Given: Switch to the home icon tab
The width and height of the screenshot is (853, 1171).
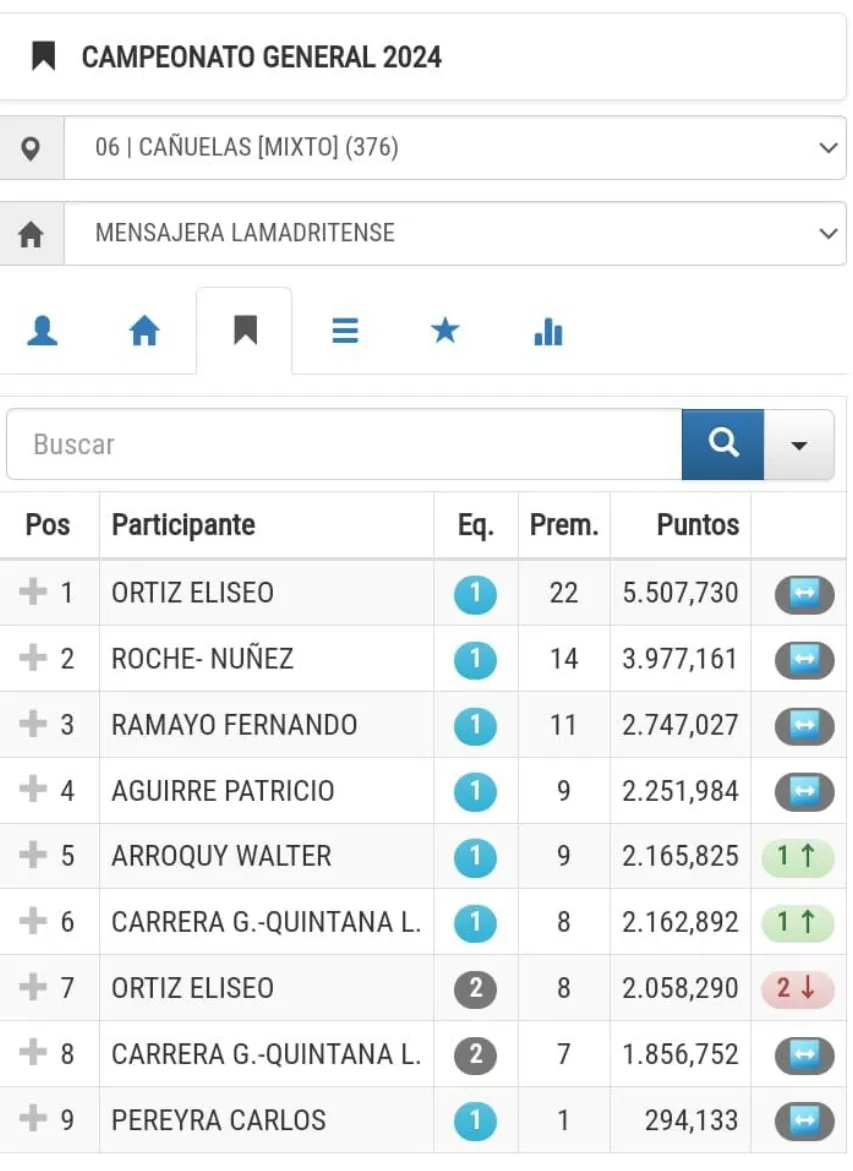Looking at the screenshot, I should (145, 331).
